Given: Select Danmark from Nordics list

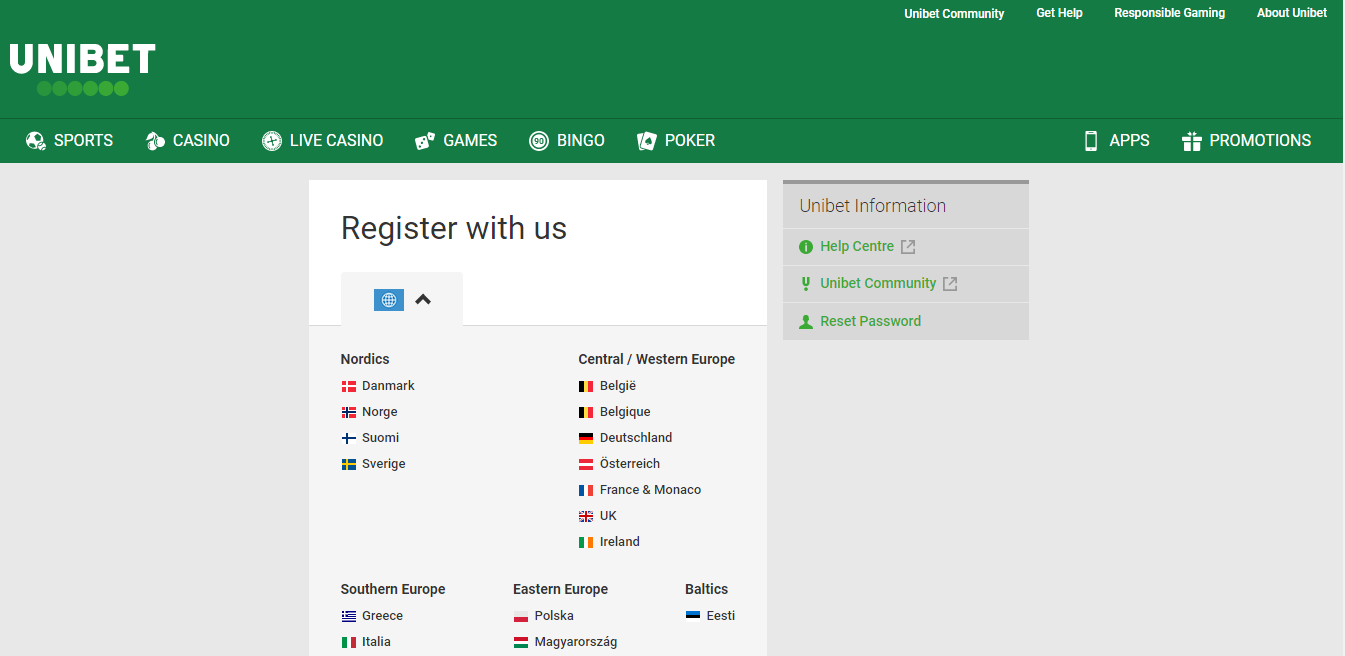Looking at the screenshot, I should point(388,386).
